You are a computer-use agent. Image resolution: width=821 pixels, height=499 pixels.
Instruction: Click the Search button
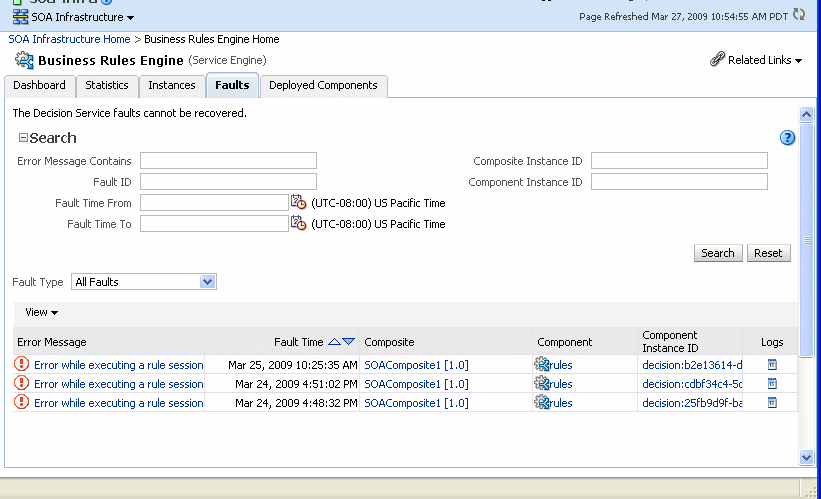coord(717,253)
